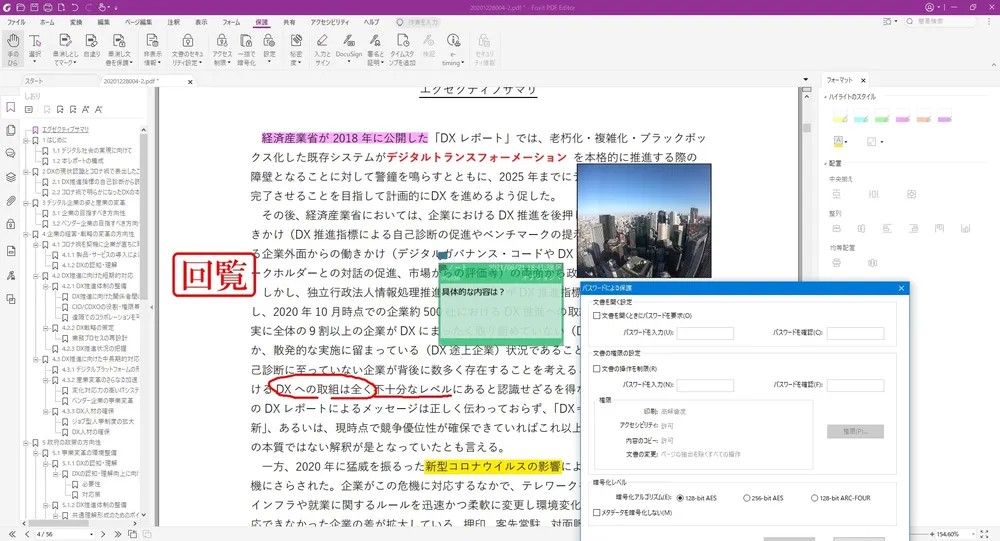Screen dimensions: 1000x541
Task: Open the Security lock sidebar icon
Action: [11, 224]
